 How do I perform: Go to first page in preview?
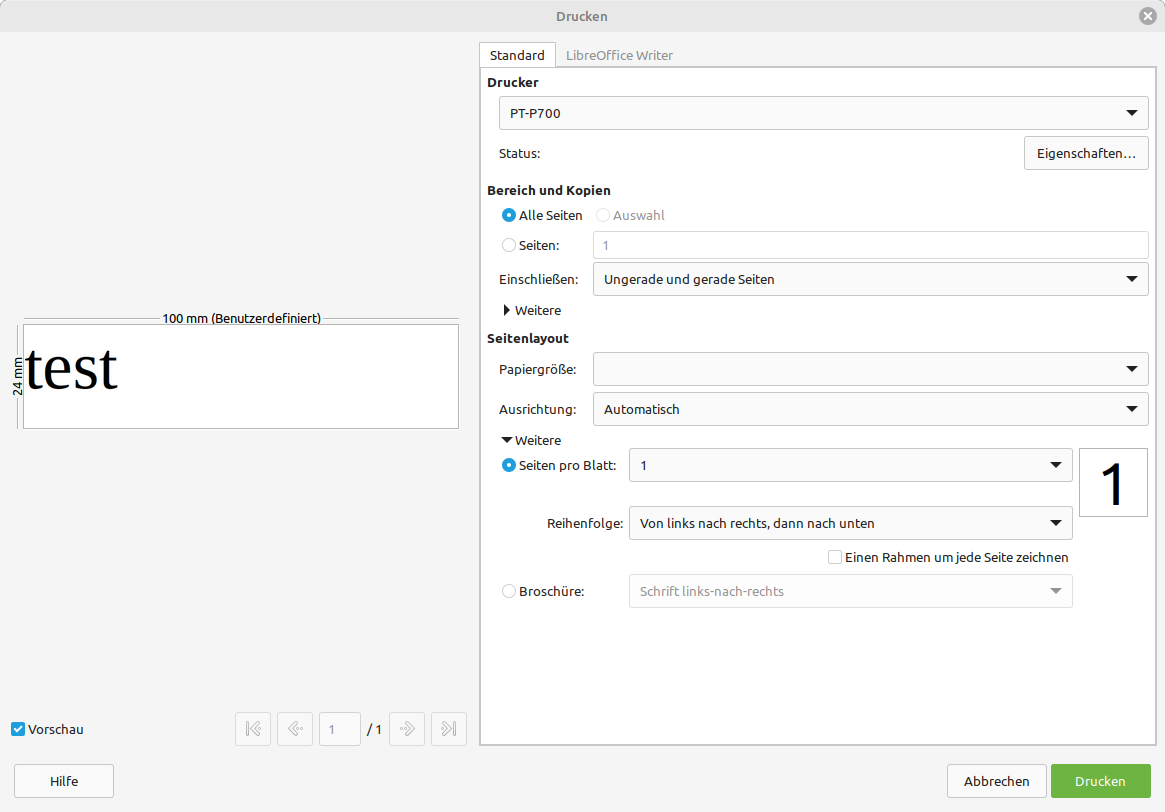coord(253,729)
